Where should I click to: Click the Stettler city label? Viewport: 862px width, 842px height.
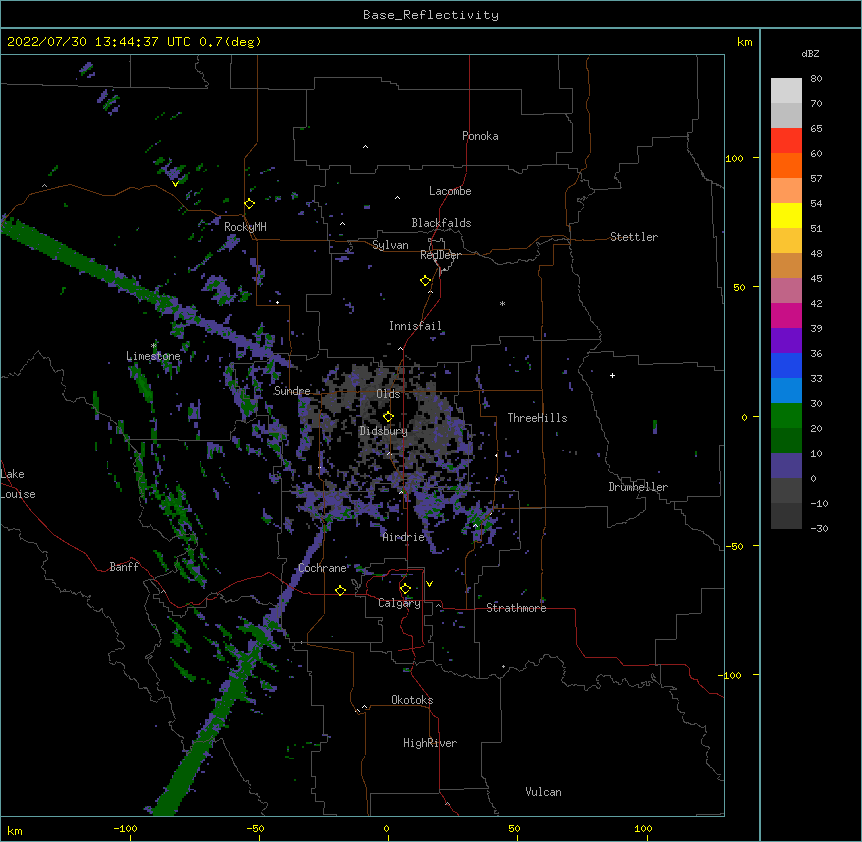coord(634,237)
